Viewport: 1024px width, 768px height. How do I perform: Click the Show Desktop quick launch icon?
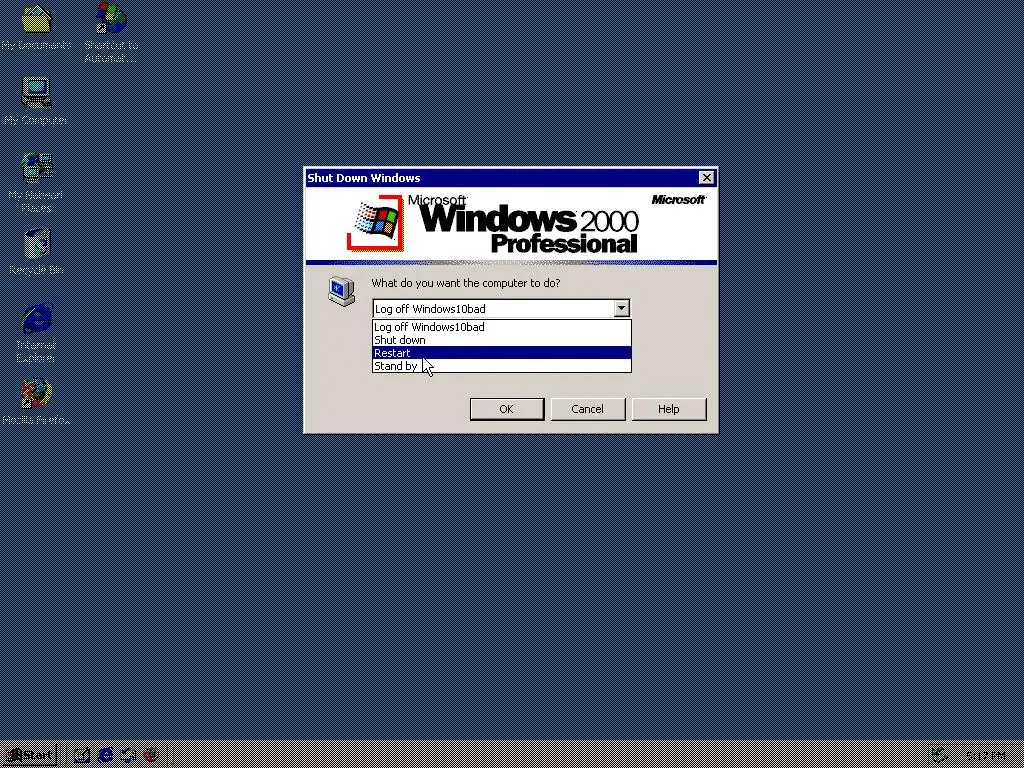(82, 755)
